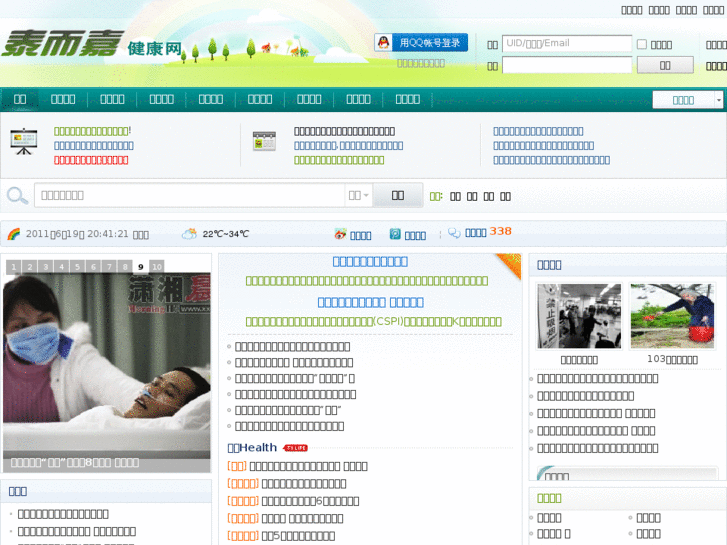Select slideshow tab 1
Viewport: 727px width, 545px height.
pyautogui.click(x=14, y=267)
